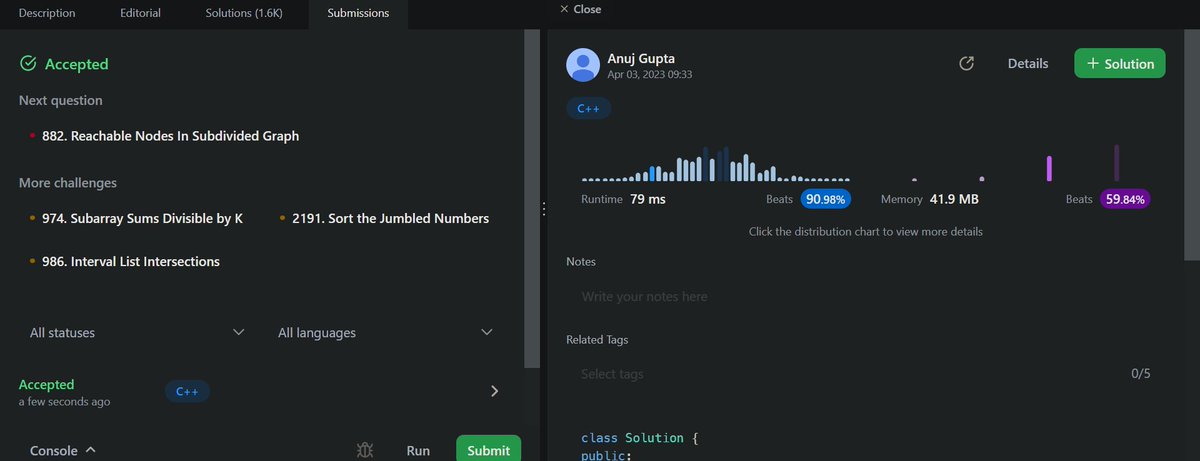Click the Details button
Image resolution: width=1200 pixels, height=461 pixels.
(x=1028, y=63)
